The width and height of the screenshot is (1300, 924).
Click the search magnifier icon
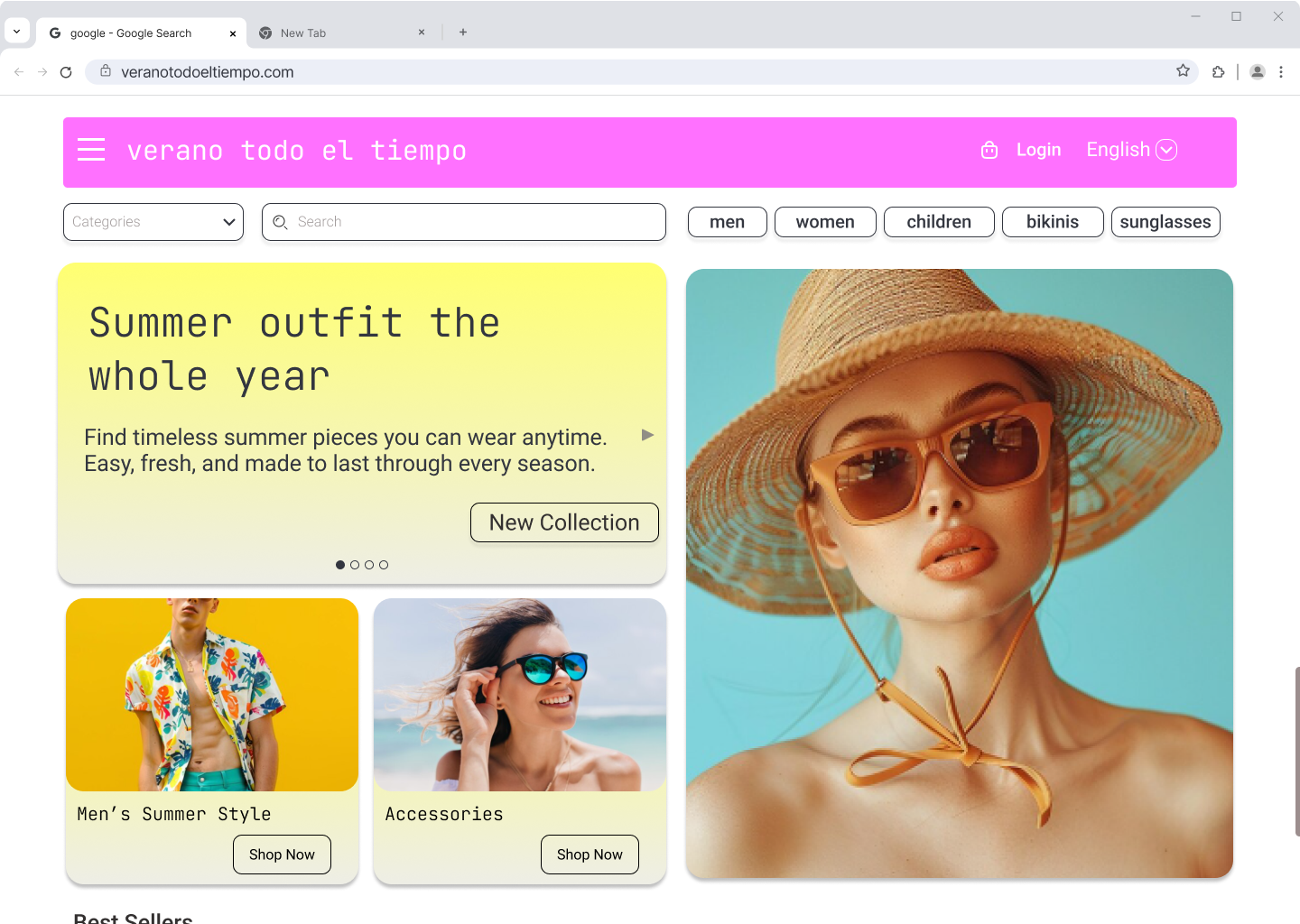(281, 222)
